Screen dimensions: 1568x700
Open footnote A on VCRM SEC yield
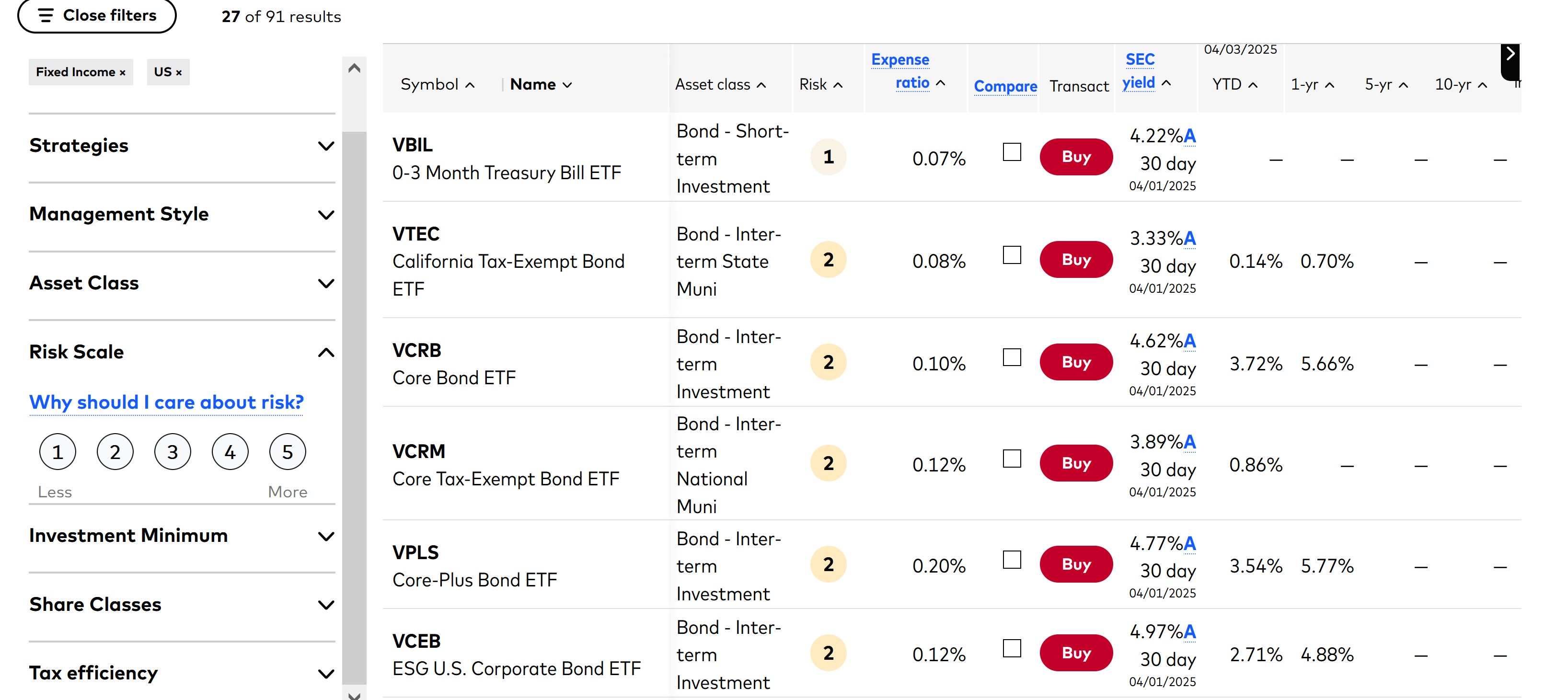point(1190,442)
